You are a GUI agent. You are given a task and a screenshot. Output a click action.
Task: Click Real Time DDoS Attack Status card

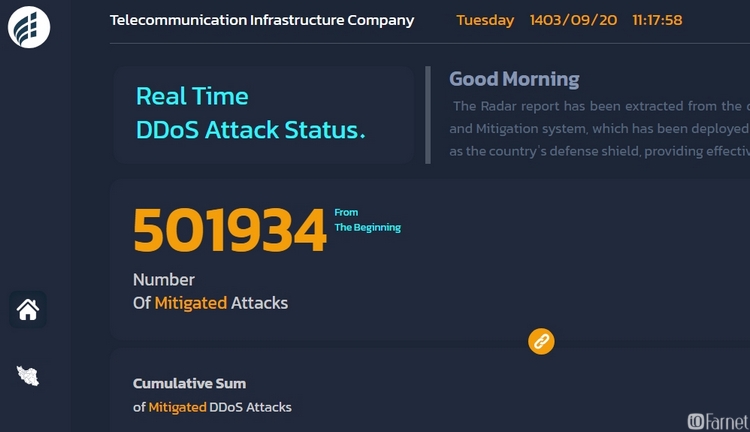click(x=264, y=115)
